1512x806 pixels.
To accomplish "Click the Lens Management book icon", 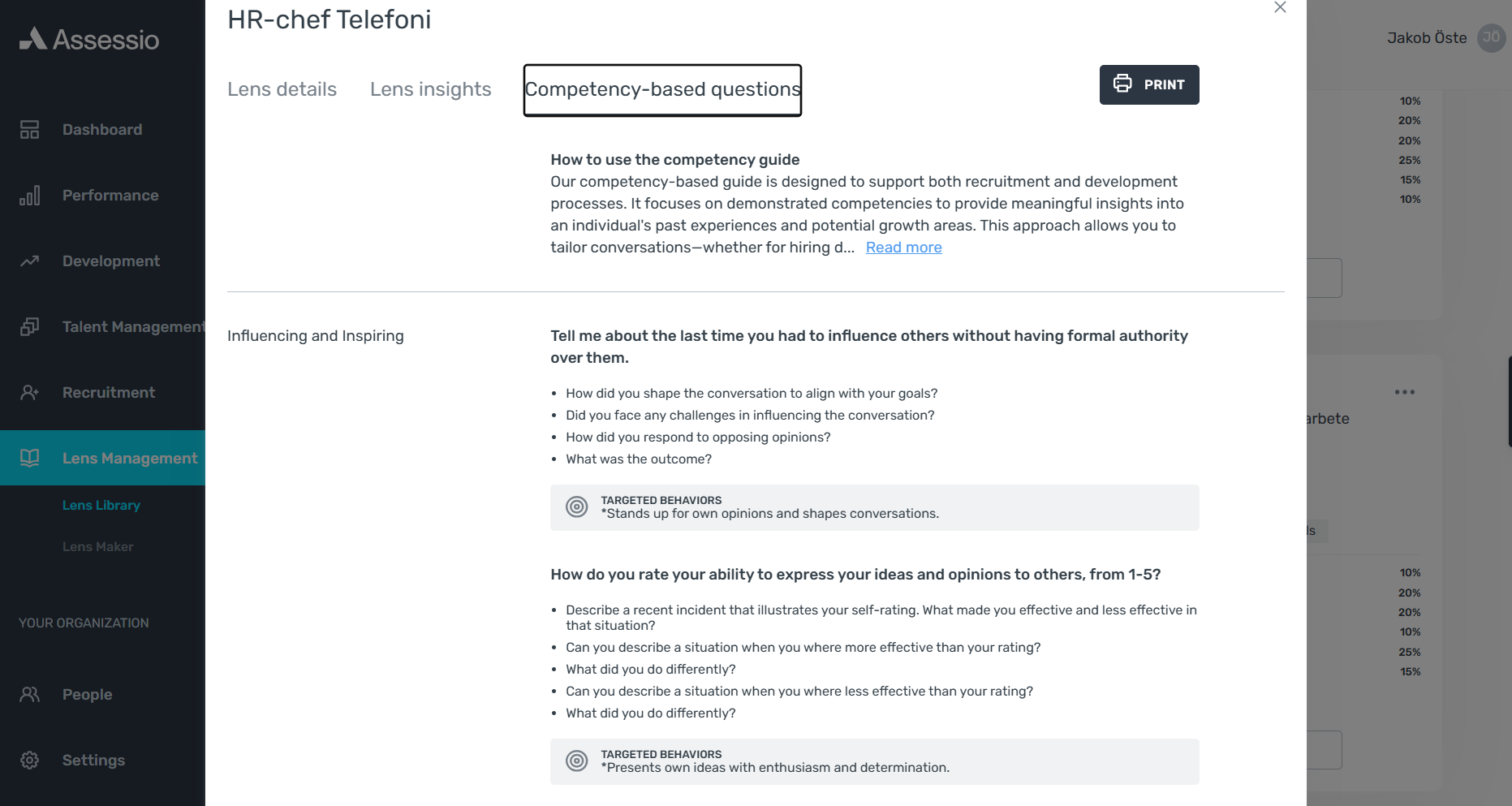I will (30, 458).
